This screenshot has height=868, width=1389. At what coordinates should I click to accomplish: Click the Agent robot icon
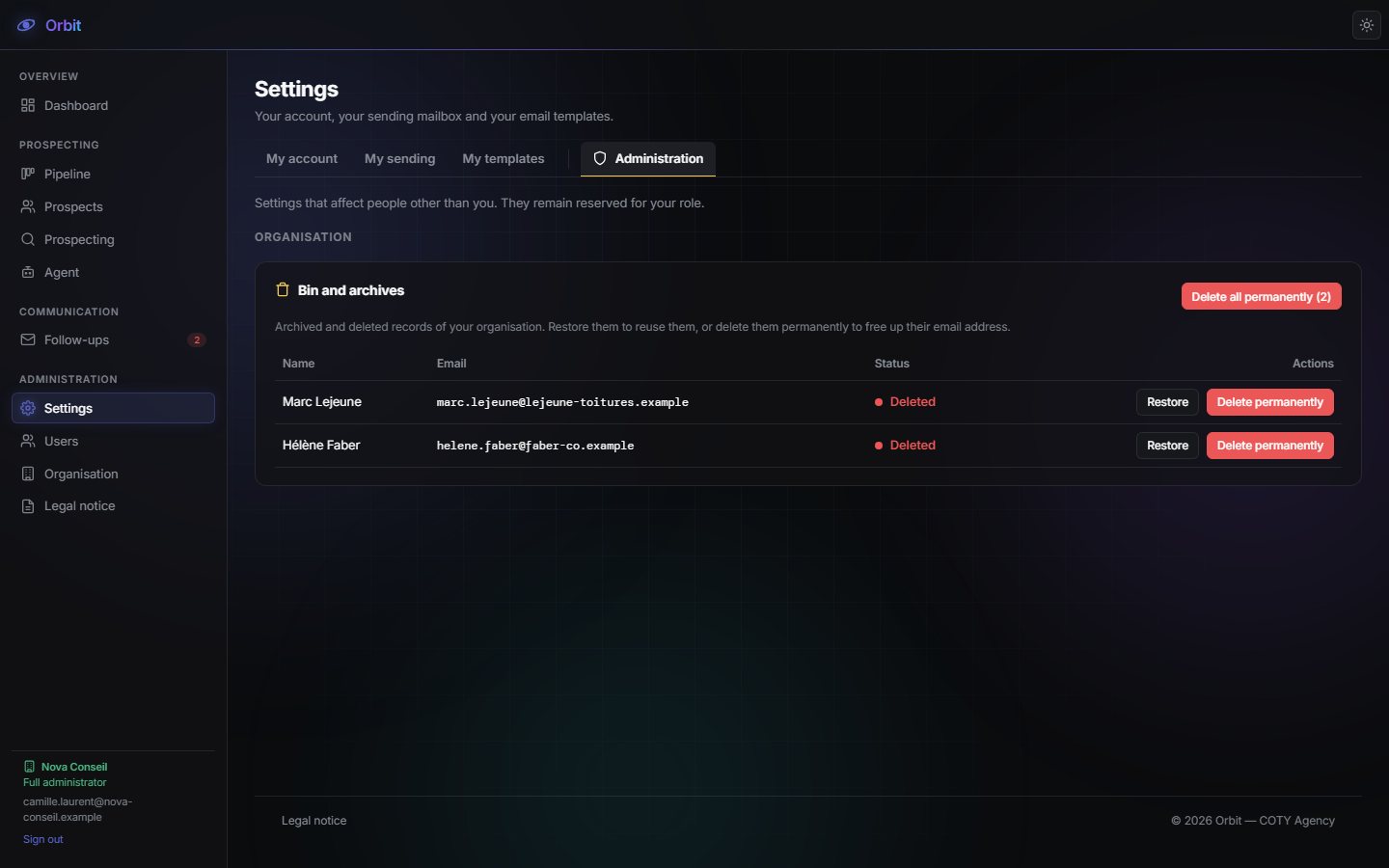tap(28, 272)
